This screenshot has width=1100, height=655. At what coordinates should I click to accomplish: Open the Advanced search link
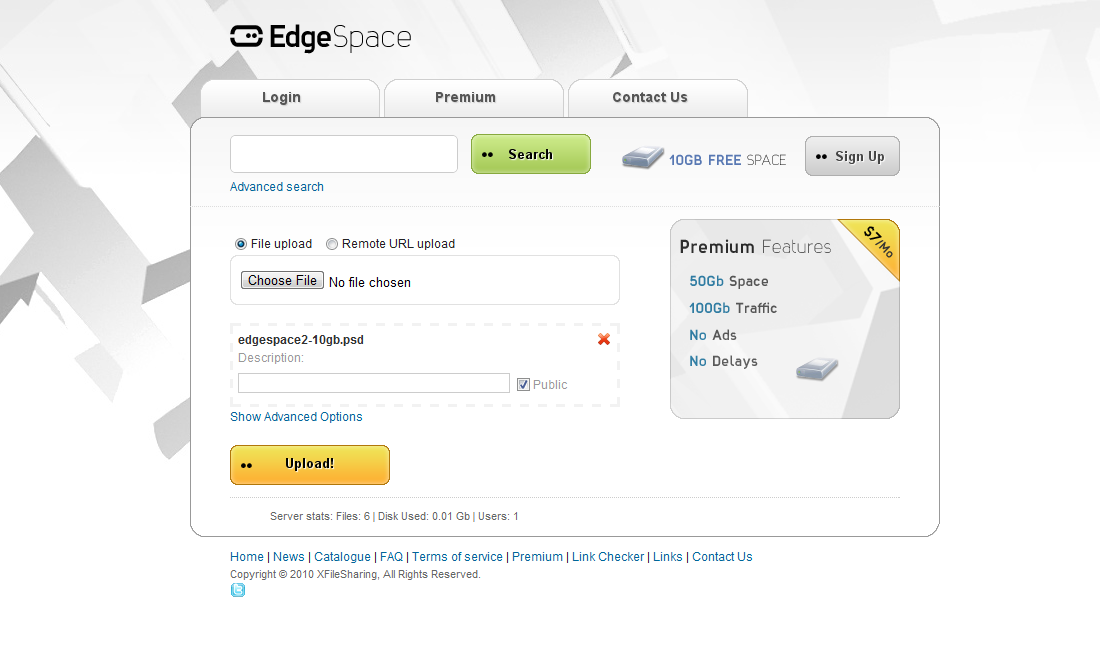(x=277, y=187)
